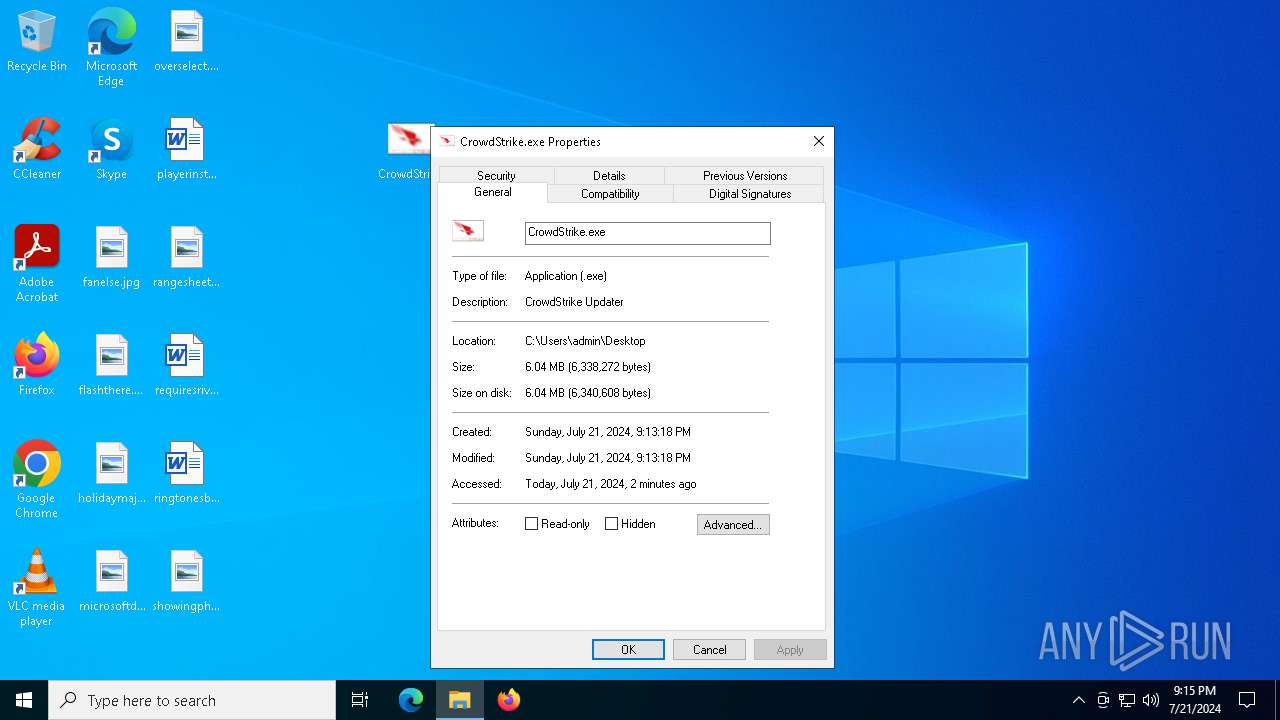Show hidden system tray icons

click(1078, 700)
